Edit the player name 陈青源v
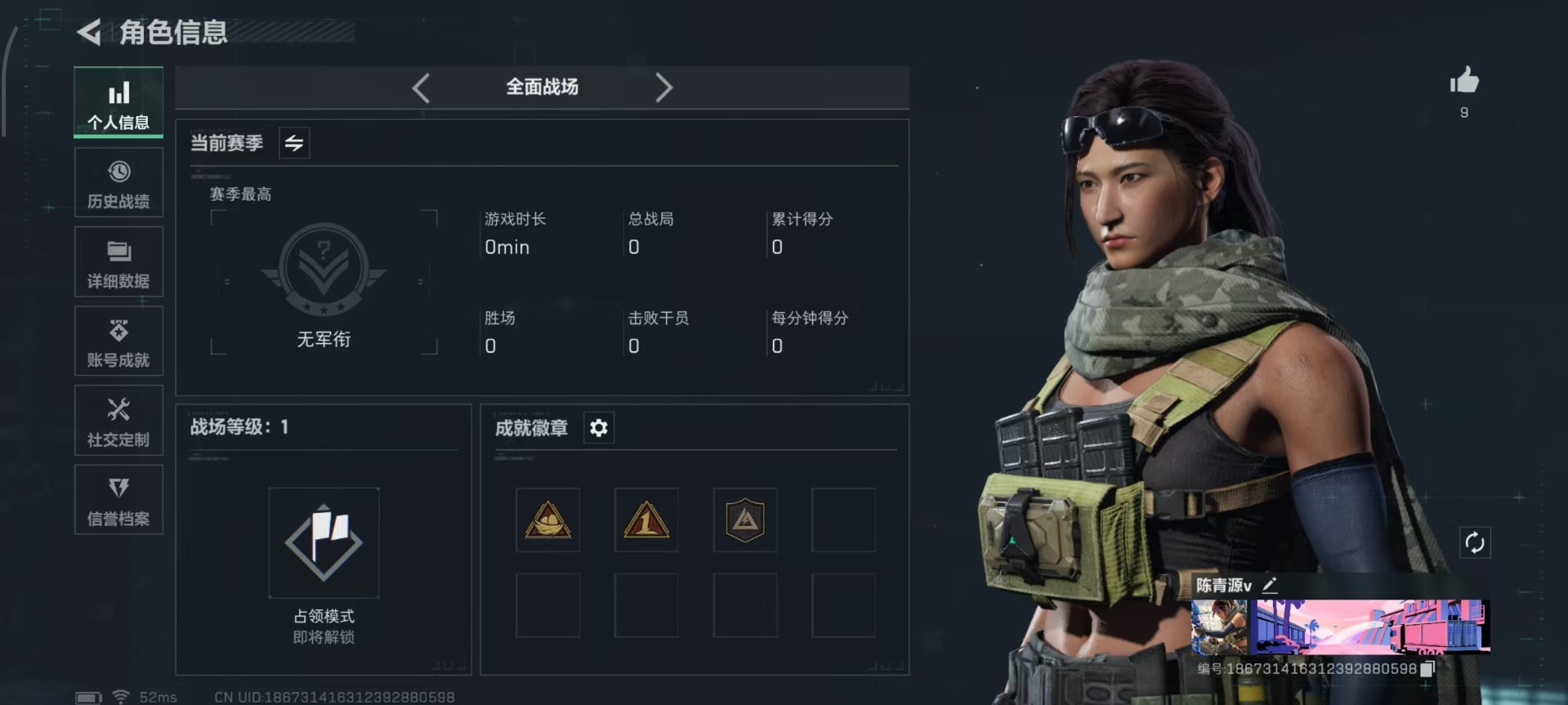The image size is (1568, 705). [1270, 585]
